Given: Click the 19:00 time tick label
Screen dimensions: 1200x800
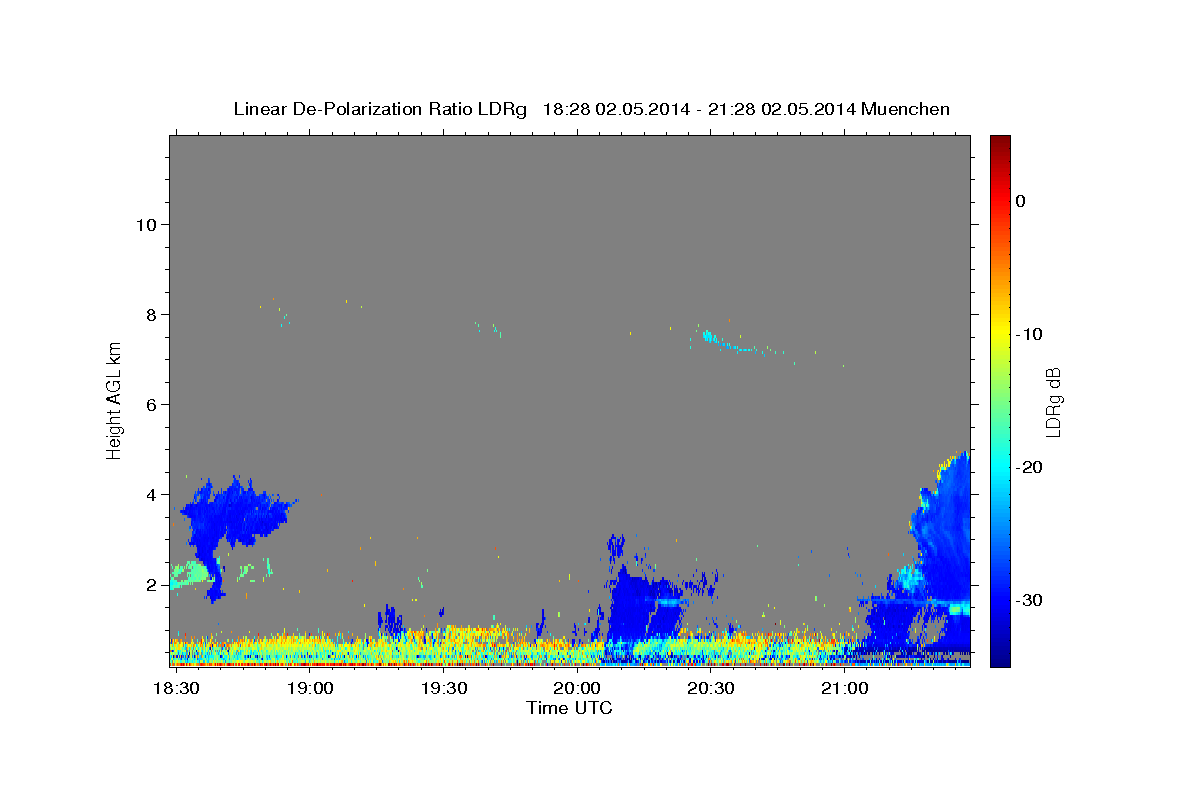Looking at the screenshot, I should (x=310, y=688).
